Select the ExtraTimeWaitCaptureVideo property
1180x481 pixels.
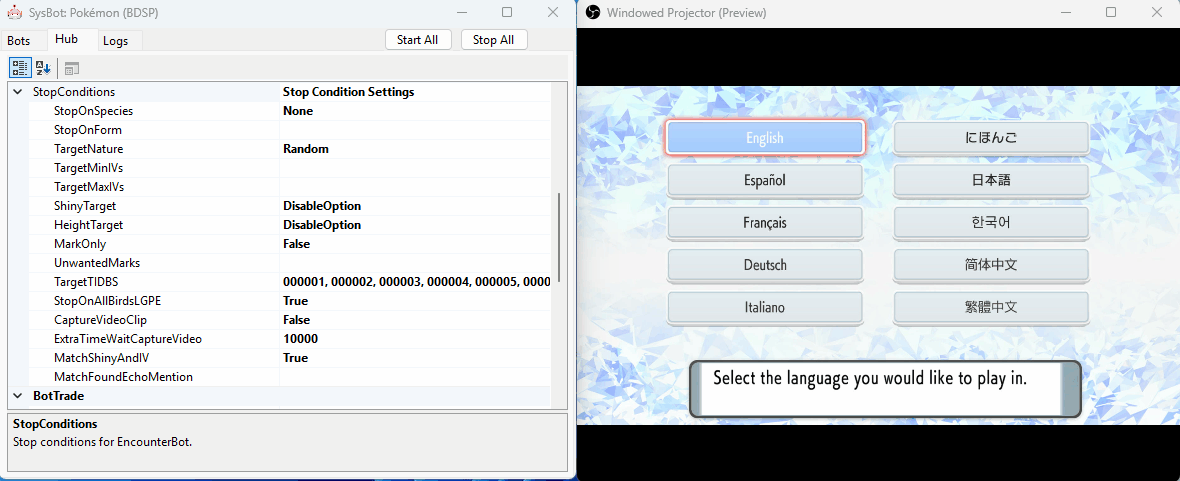point(290,339)
